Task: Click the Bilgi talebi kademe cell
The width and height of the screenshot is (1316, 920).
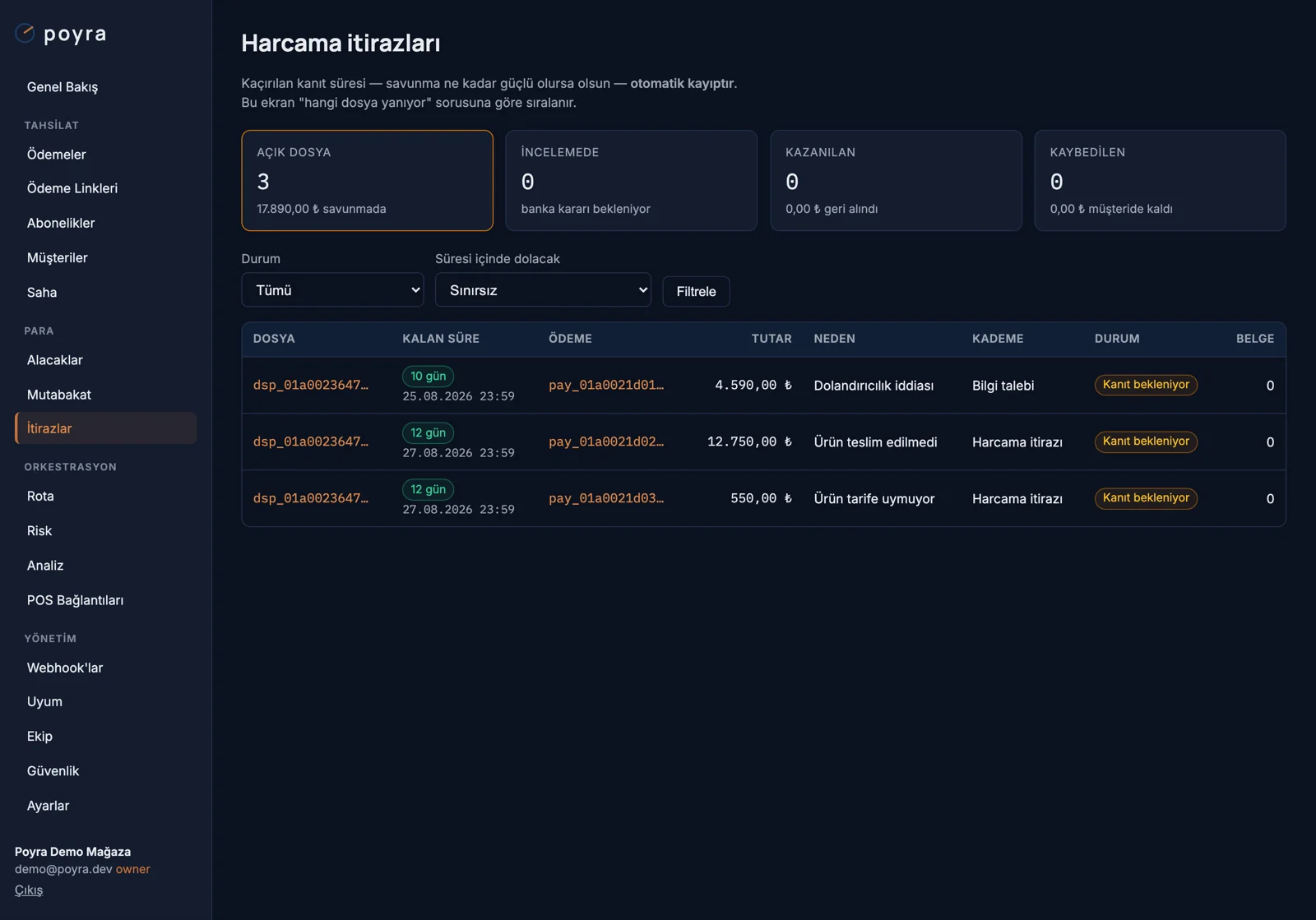Action: click(x=1003, y=386)
